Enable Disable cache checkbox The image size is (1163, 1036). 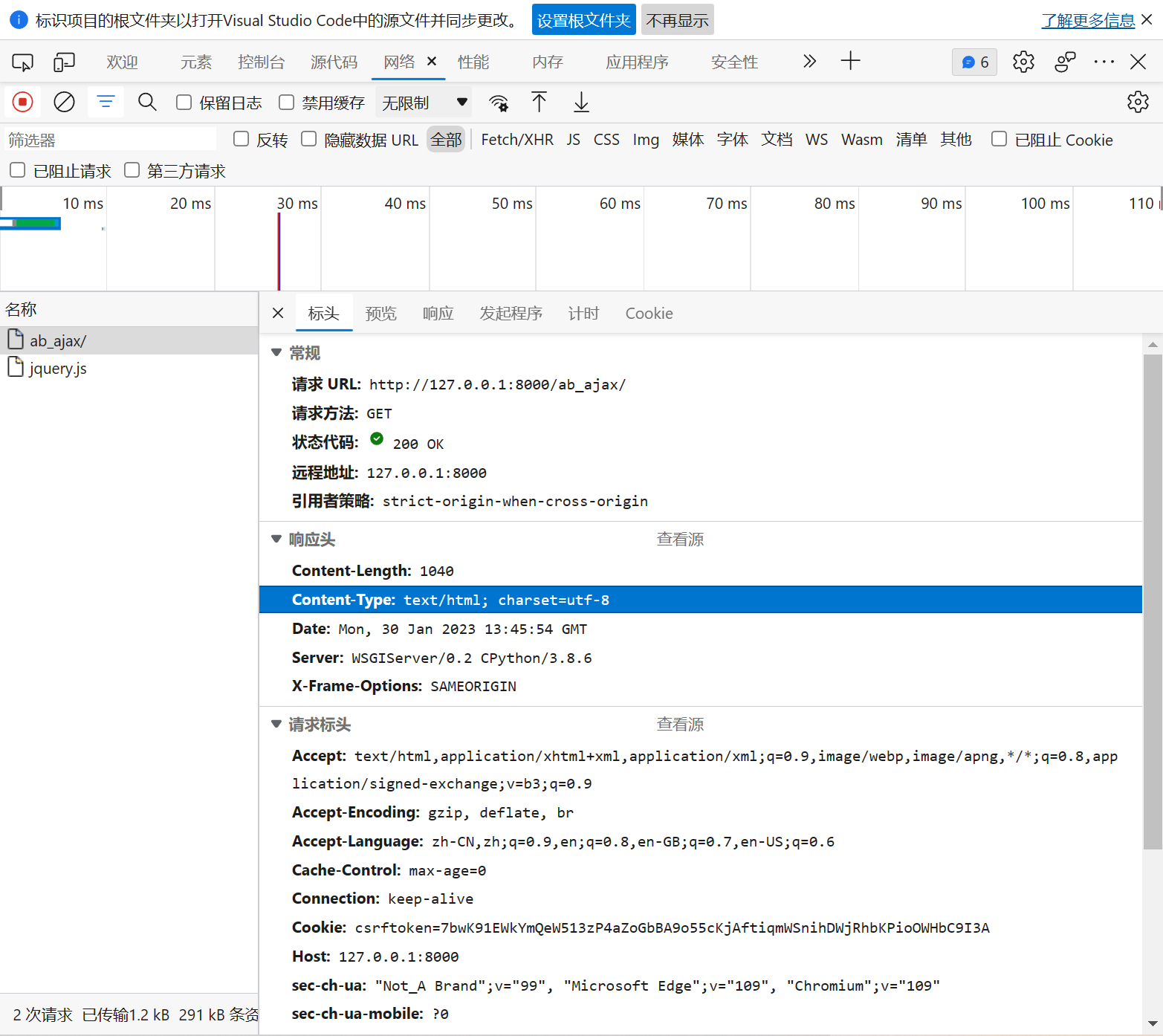pyautogui.click(x=286, y=102)
